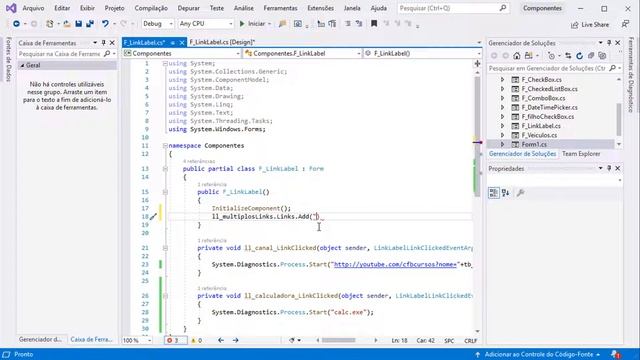Expand the F_LinkLabel.cs tree node
Viewport: 640px width, 360px height.
502,126
